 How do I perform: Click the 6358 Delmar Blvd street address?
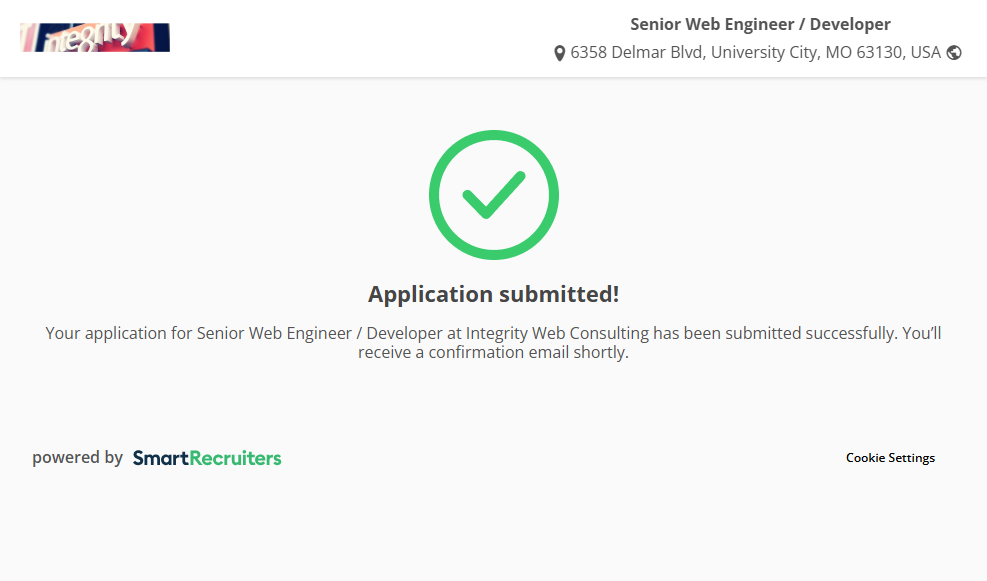tap(638, 52)
